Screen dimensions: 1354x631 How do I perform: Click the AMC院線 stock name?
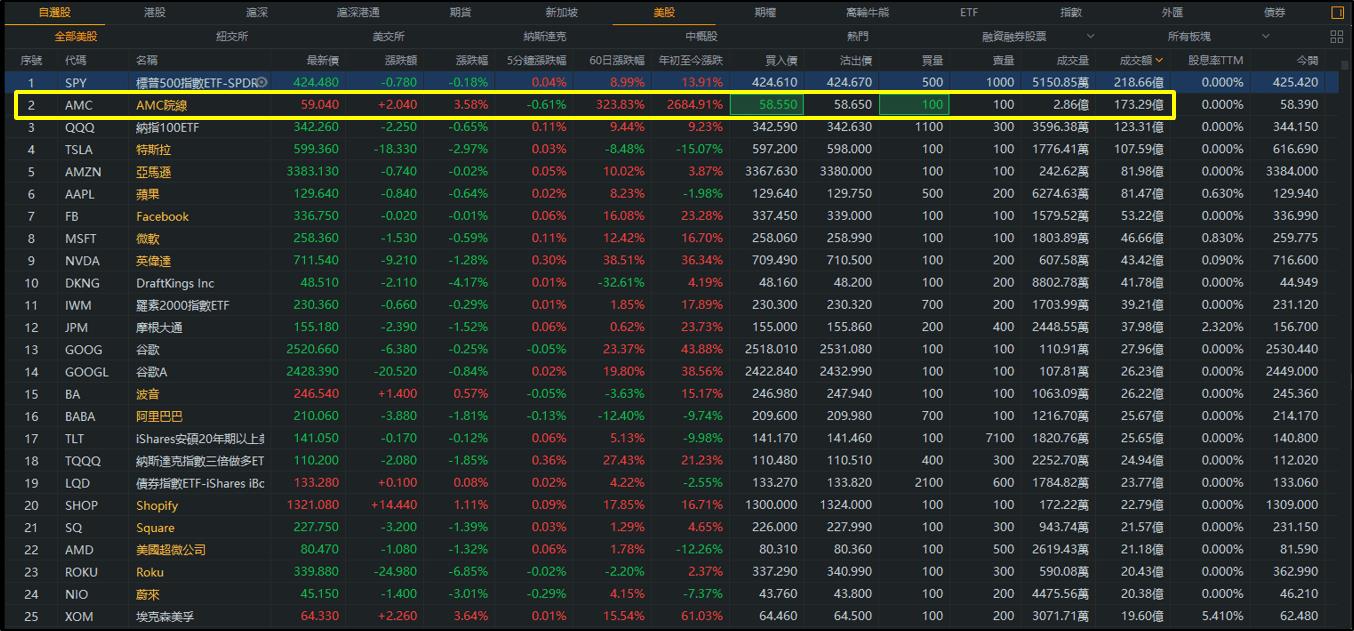tap(164, 104)
